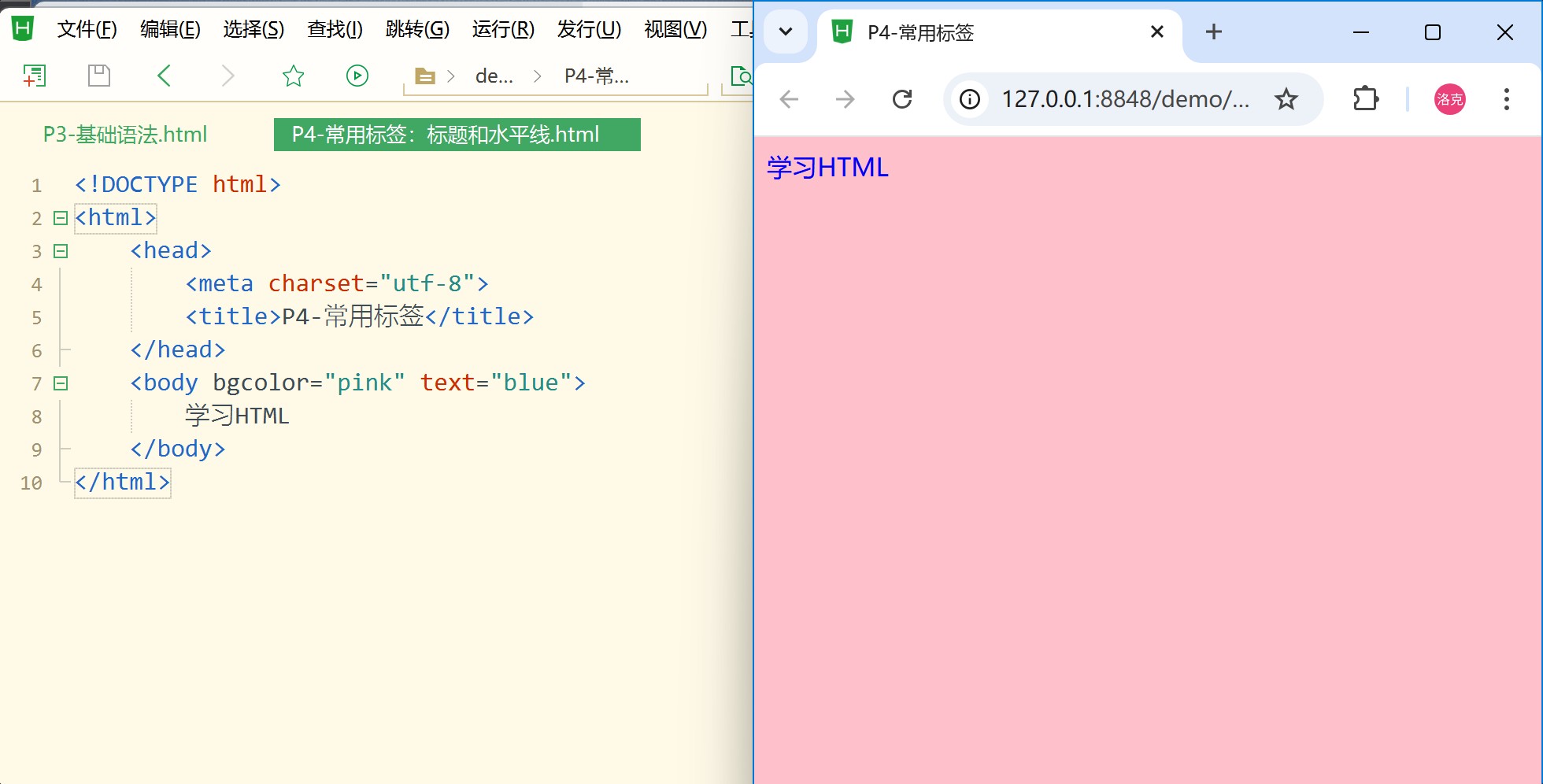Click the blue 学习HTML text in the browser page
The width and height of the screenshot is (1543, 784).
tap(827, 168)
